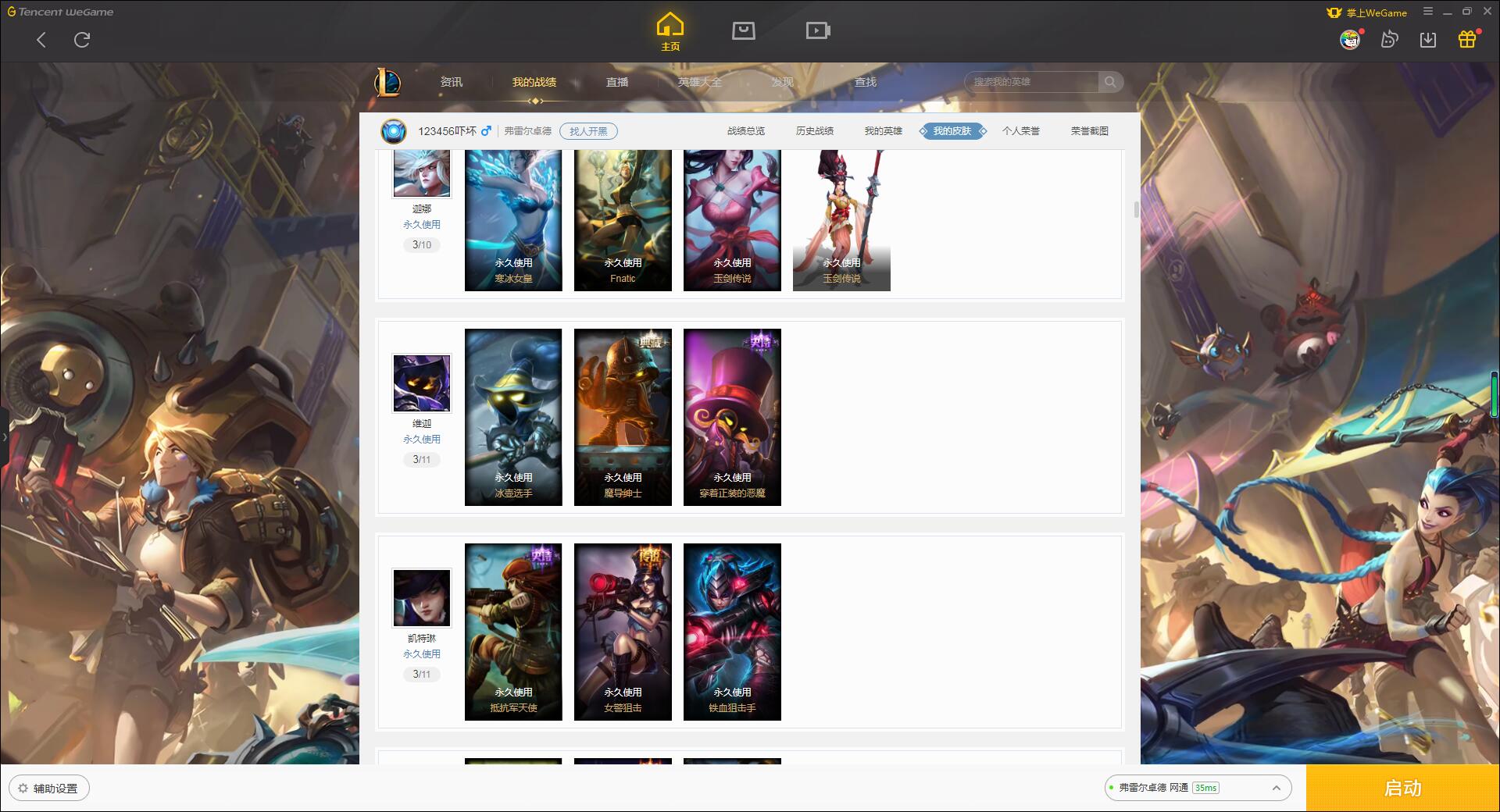Open the 资讯 tab

pos(452,82)
